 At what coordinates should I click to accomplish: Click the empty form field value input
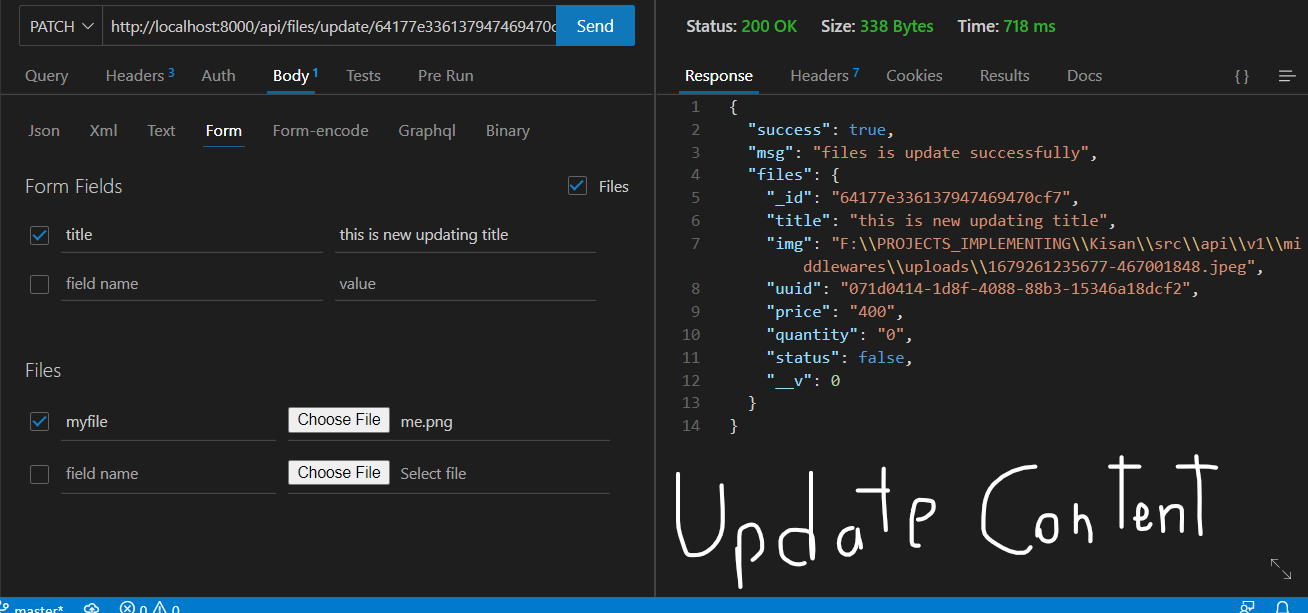pos(465,284)
